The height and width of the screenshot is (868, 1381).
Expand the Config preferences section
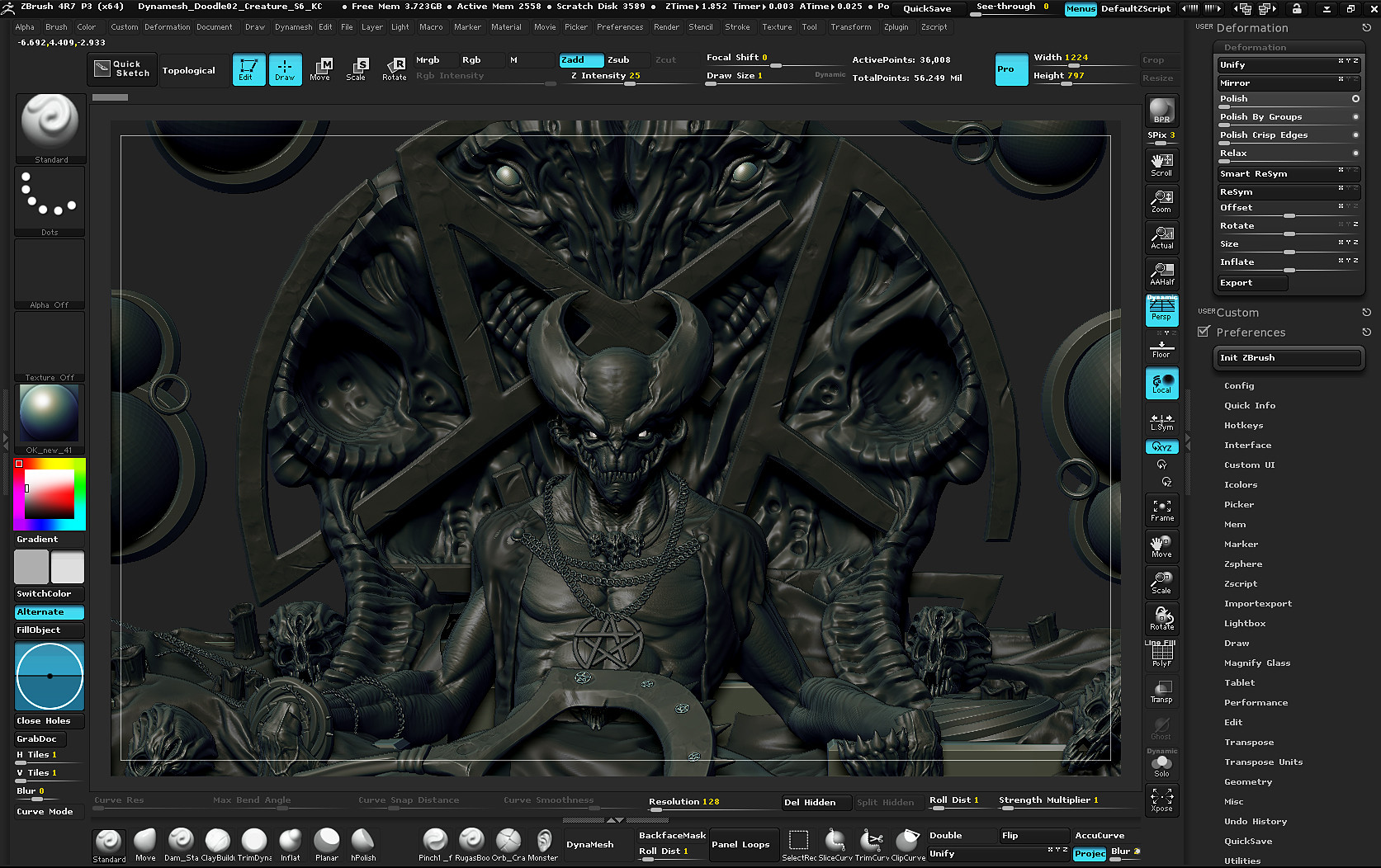tap(1239, 385)
